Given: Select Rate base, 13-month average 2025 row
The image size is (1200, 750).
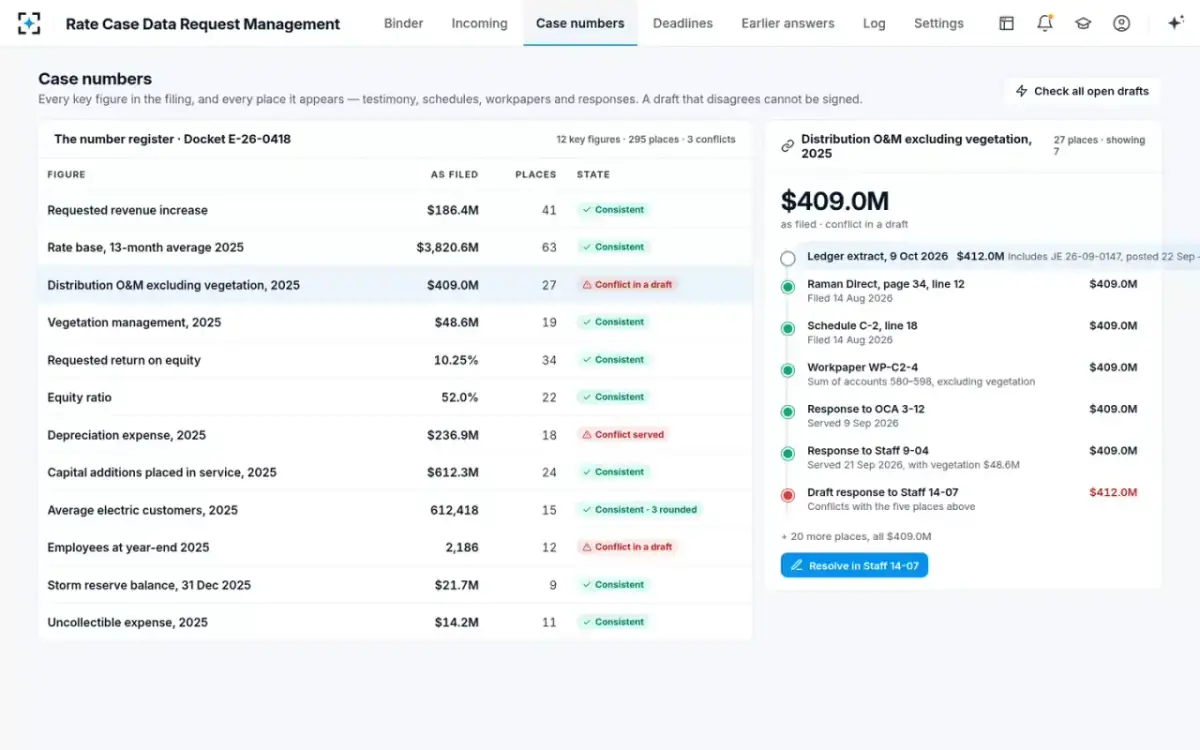Looking at the screenshot, I should pyautogui.click(x=395, y=247).
